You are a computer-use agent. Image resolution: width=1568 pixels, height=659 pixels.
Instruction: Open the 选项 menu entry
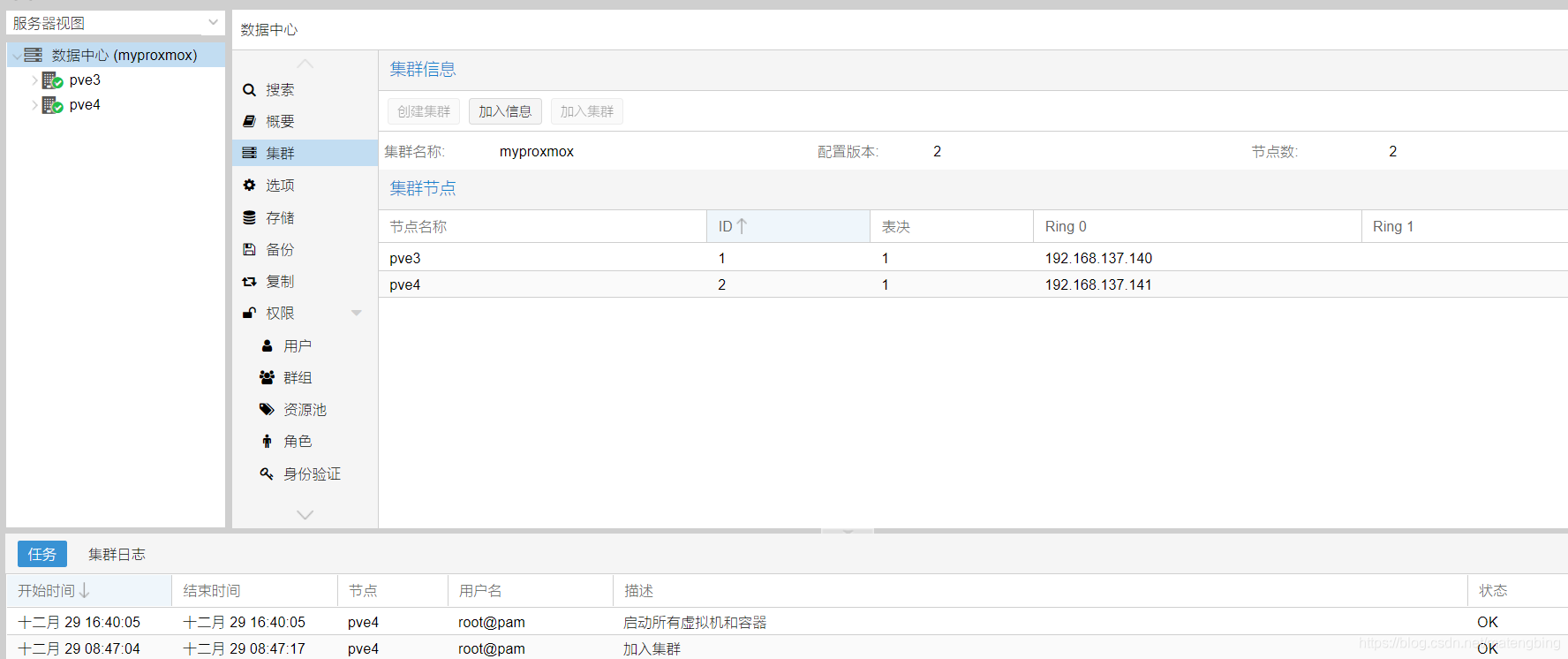305,186
